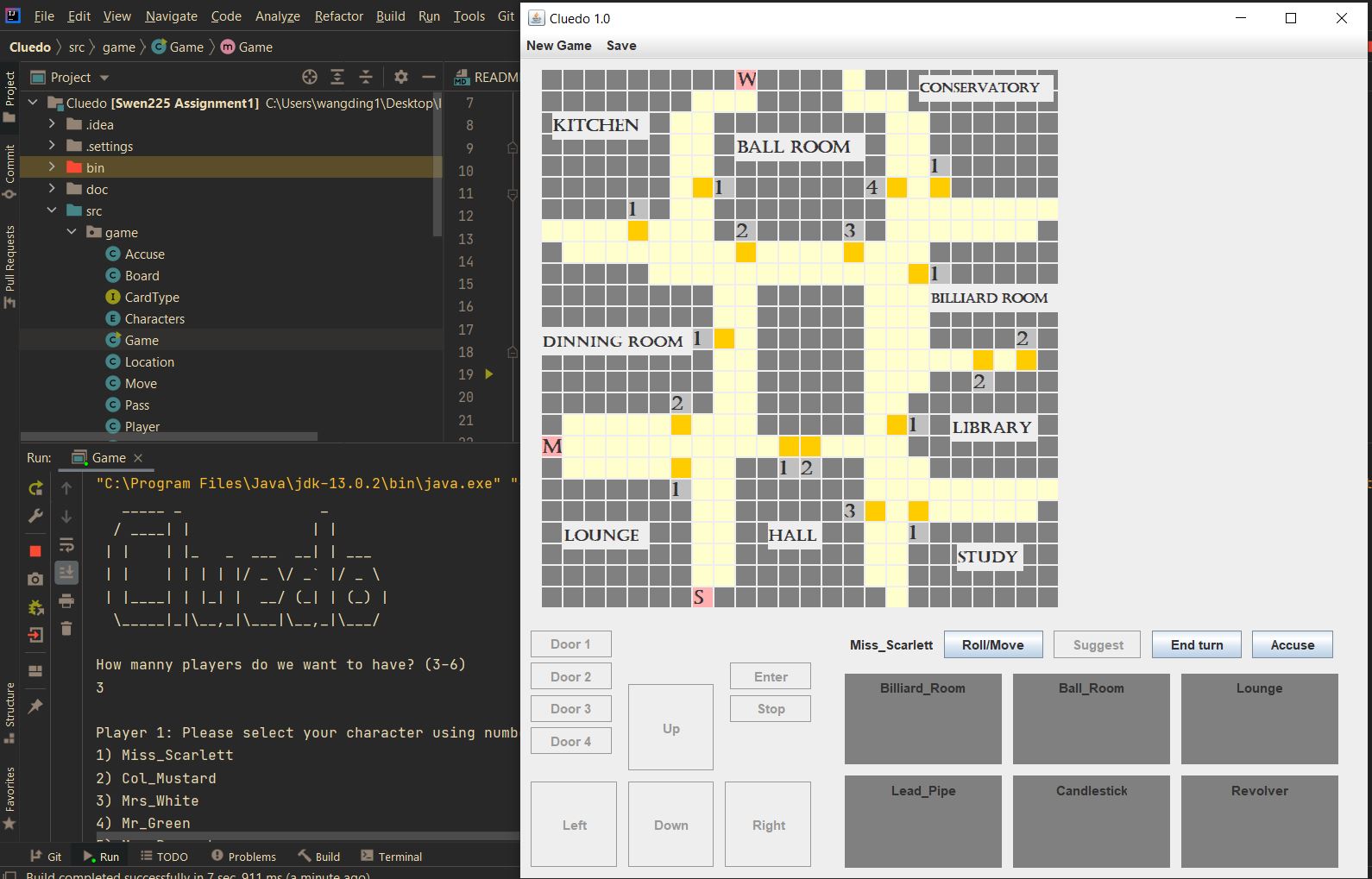Open the TODO tool window tab
This screenshot has width=1372, height=879.
(164, 857)
